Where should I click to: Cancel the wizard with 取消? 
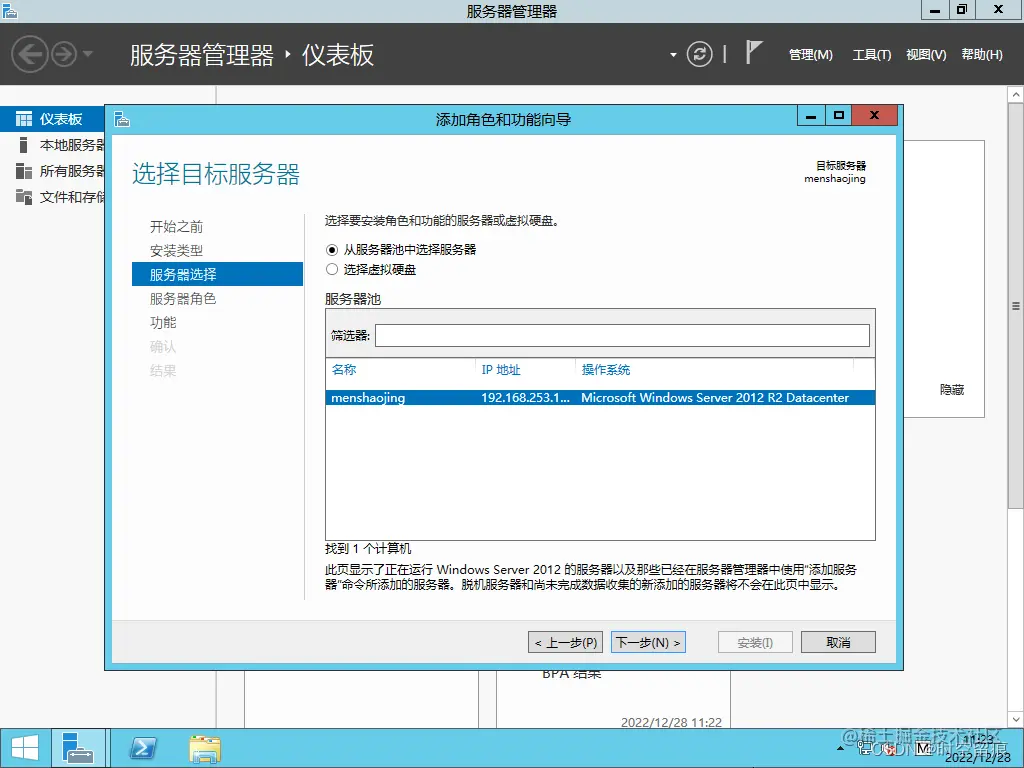838,641
